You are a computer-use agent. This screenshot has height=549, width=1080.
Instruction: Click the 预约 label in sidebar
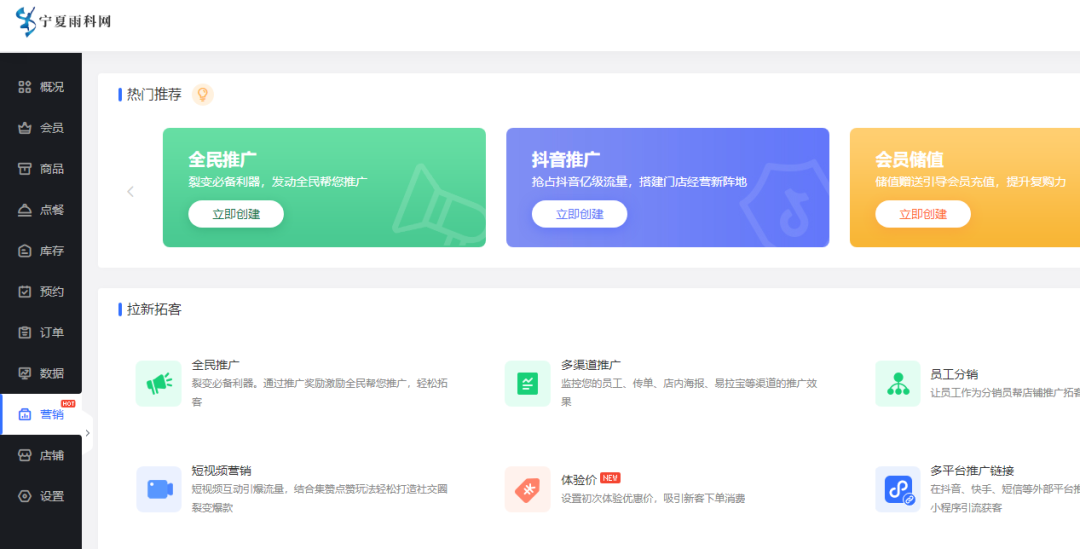tap(52, 291)
